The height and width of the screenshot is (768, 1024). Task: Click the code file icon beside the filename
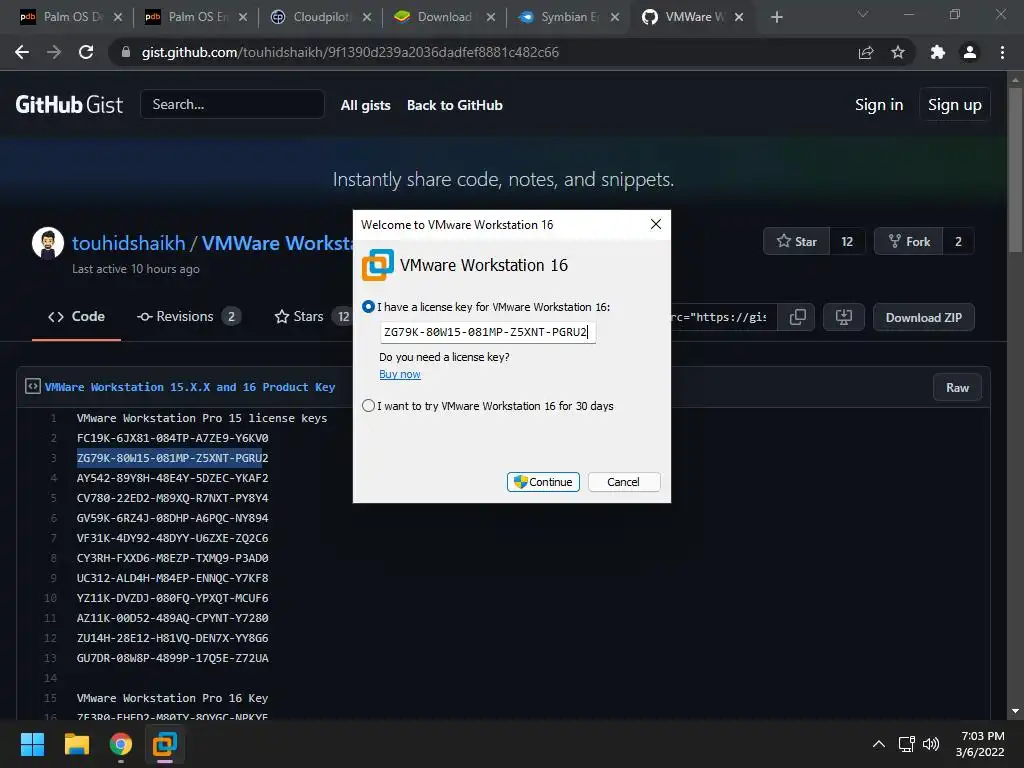click(x=33, y=387)
